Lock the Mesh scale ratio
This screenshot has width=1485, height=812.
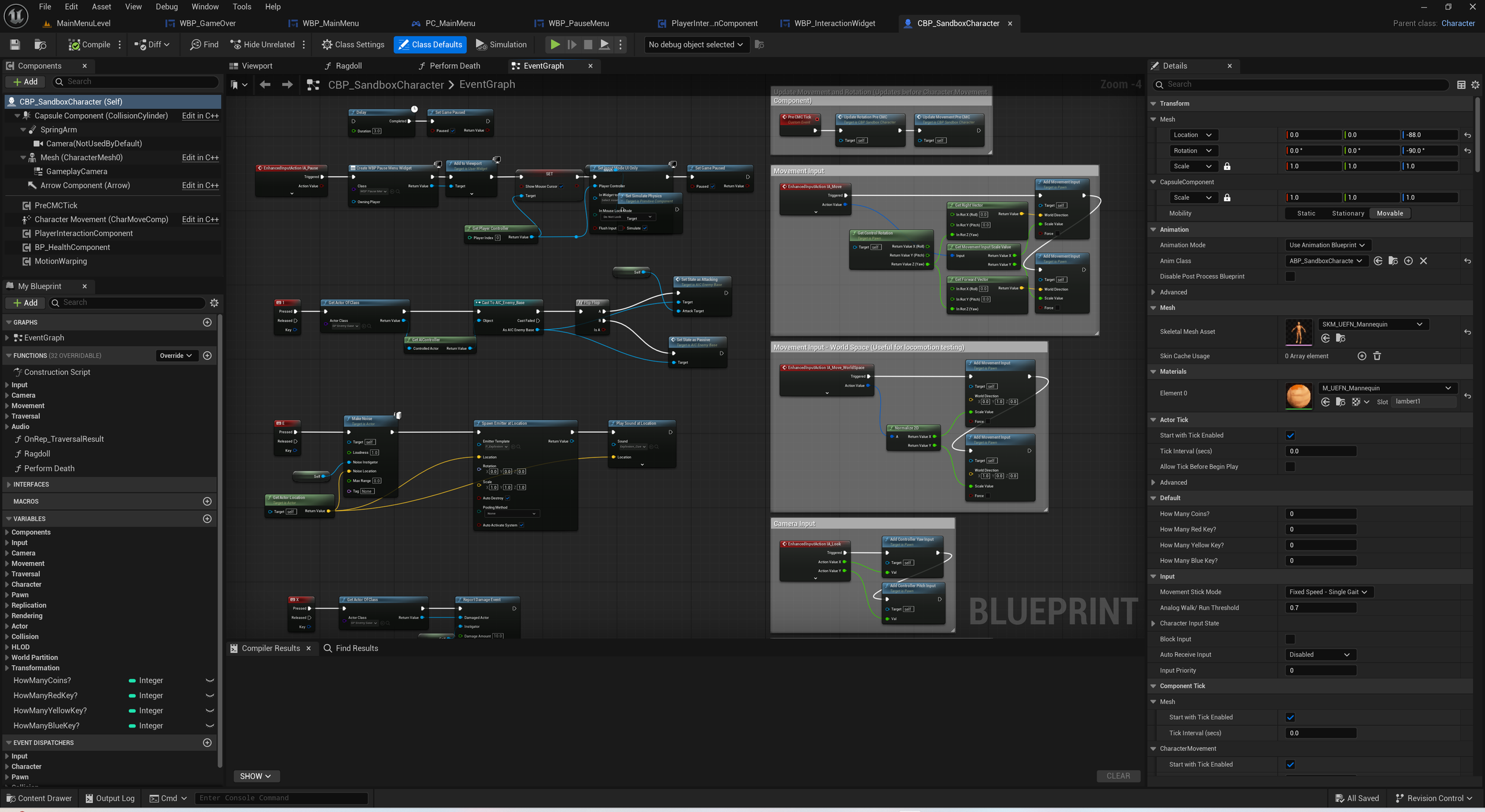tap(1227, 166)
